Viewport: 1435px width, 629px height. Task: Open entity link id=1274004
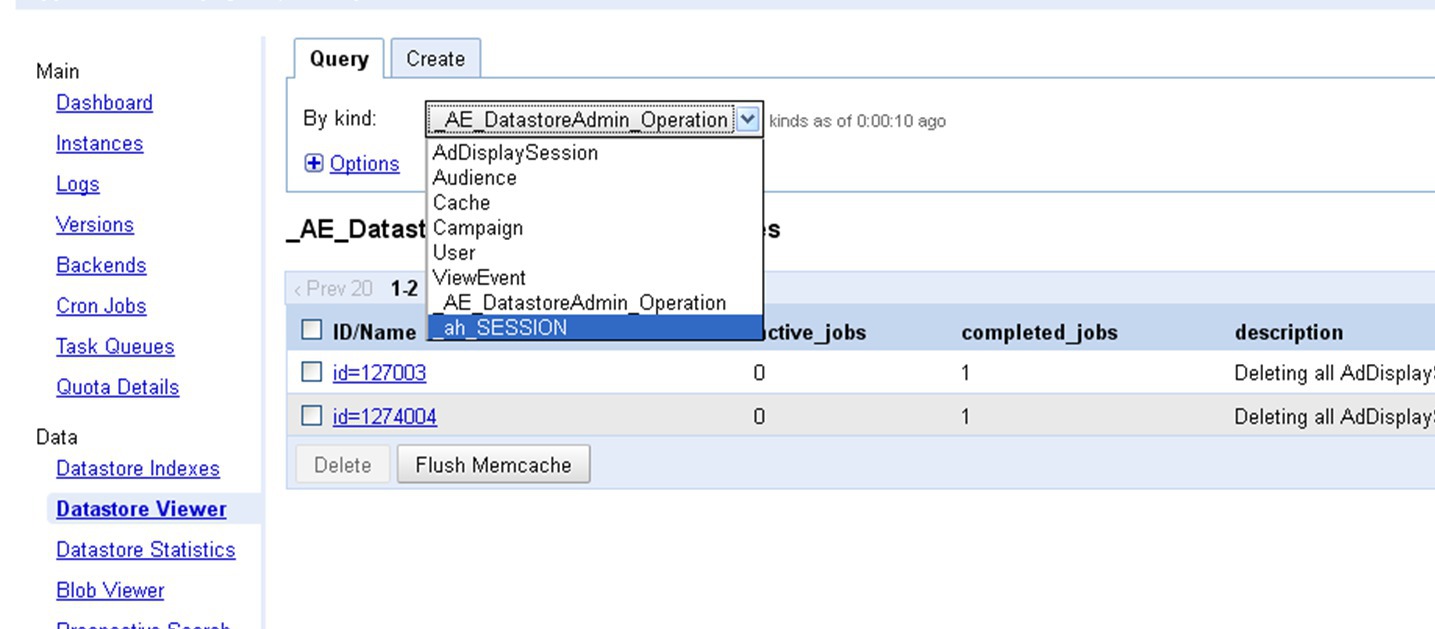(384, 416)
